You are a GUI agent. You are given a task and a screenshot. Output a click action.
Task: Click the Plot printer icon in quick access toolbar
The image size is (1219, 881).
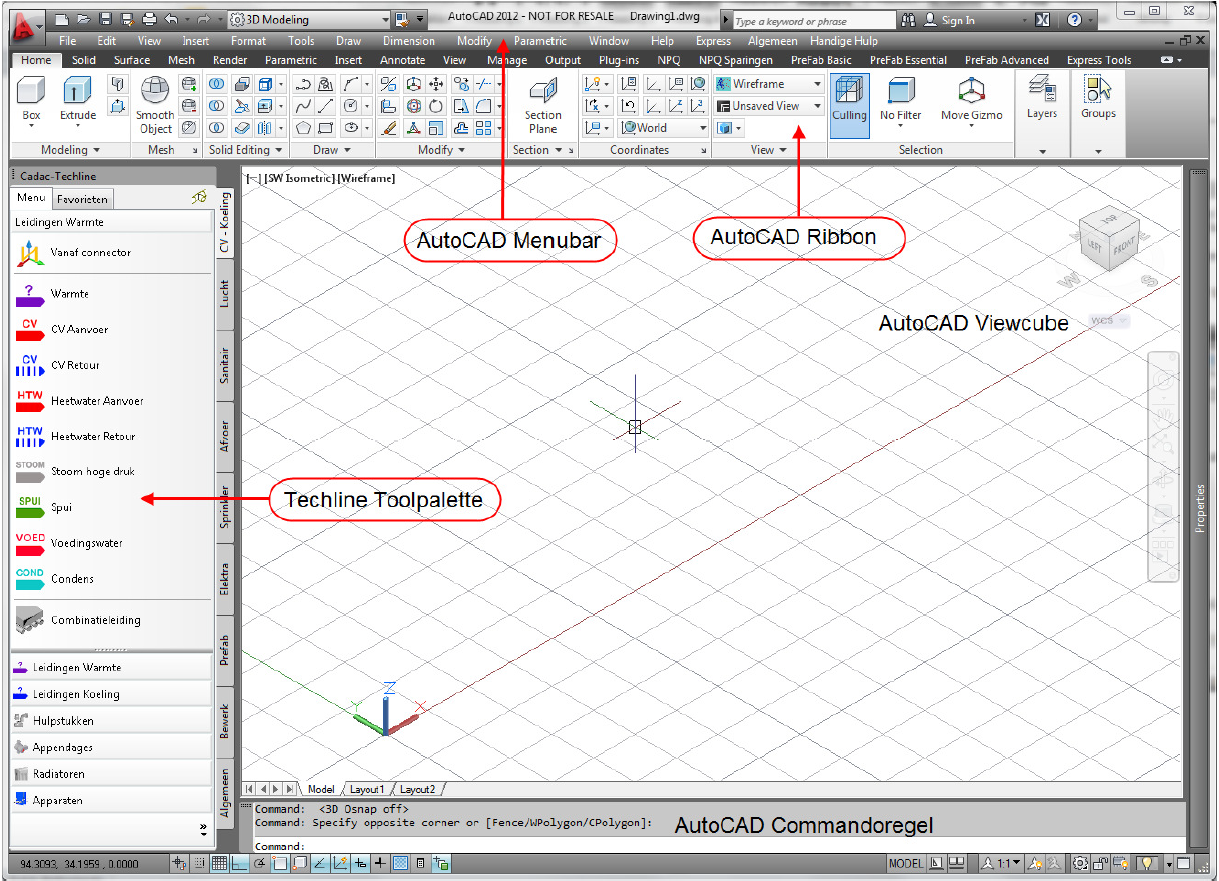pyautogui.click(x=149, y=19)
